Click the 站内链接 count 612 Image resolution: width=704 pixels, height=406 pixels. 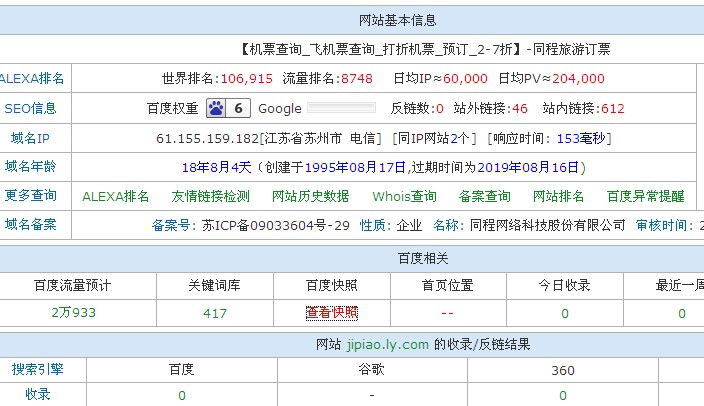point(613,108)
